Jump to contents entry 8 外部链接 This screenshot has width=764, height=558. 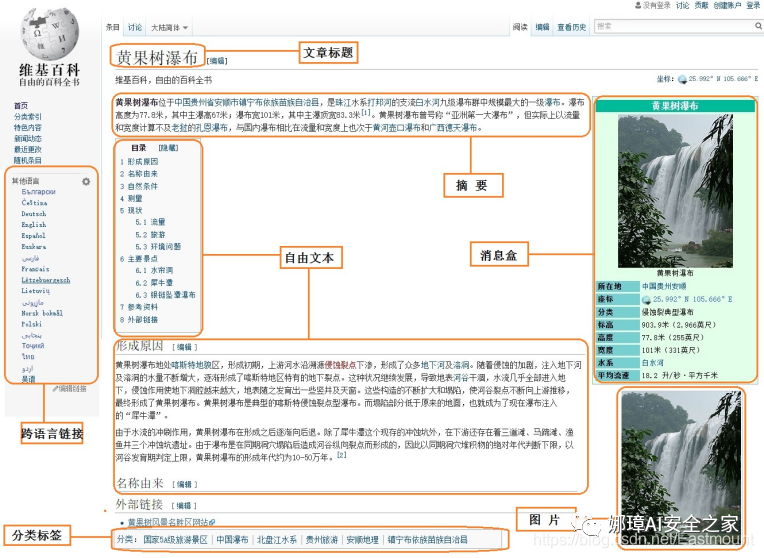tap(139, 320)
